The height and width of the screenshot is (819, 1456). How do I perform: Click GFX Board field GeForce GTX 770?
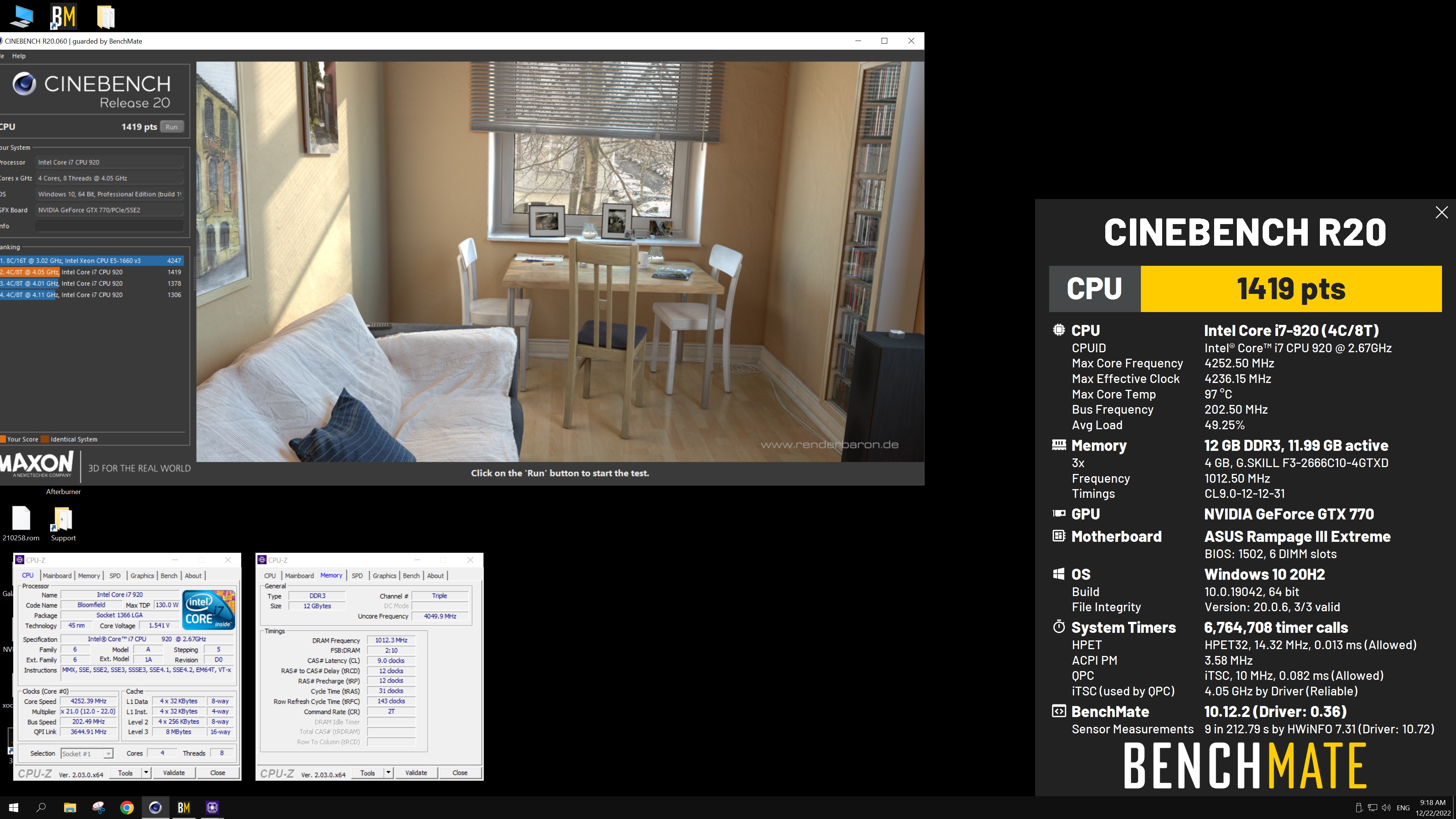tap(109, 210)
